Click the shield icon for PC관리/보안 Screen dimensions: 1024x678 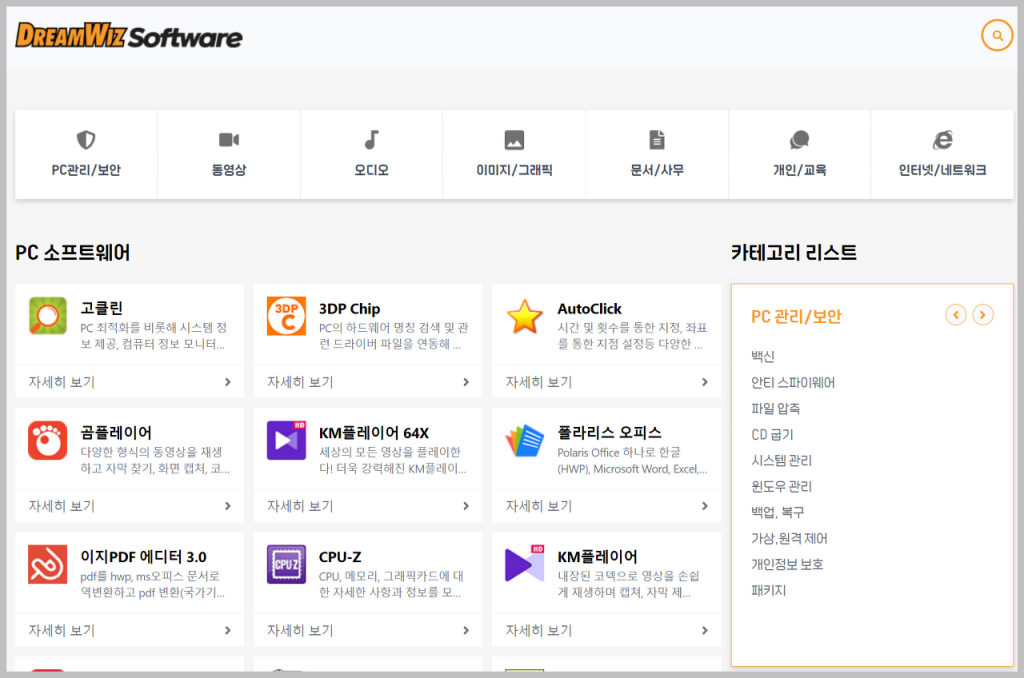tap(86, 140)
